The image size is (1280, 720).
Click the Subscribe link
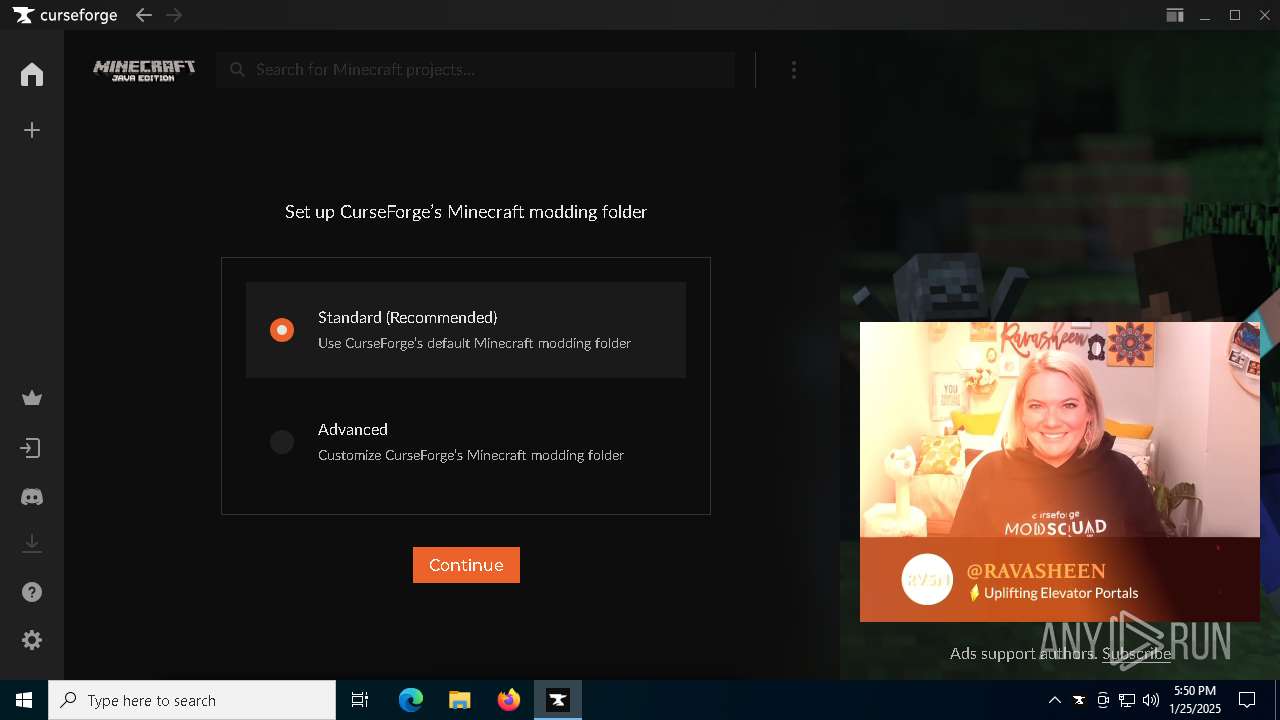[1136, 653]
